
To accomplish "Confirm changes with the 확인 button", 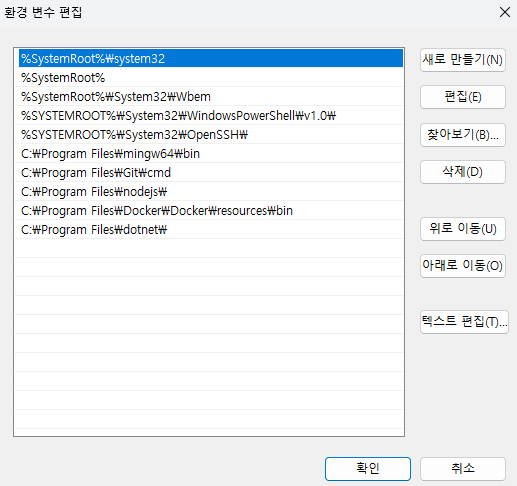I will click(x=368, y=469).
